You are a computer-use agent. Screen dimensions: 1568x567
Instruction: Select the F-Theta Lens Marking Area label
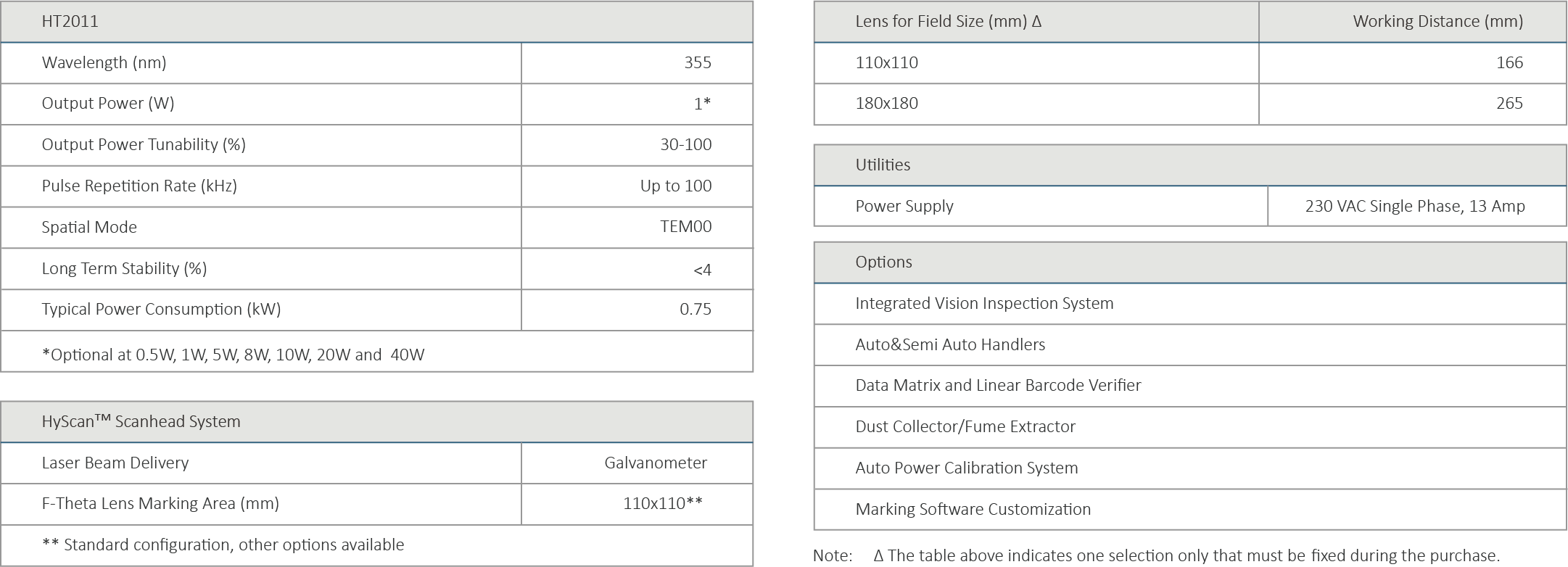coord(160,503)
